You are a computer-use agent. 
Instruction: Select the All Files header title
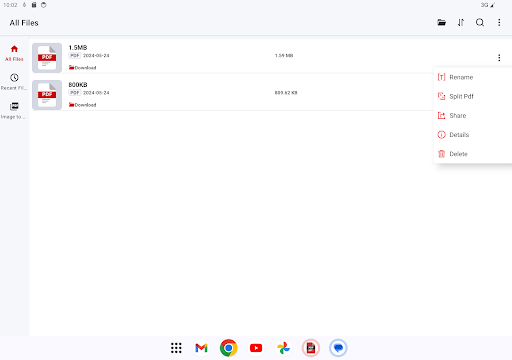coord(24,23)
